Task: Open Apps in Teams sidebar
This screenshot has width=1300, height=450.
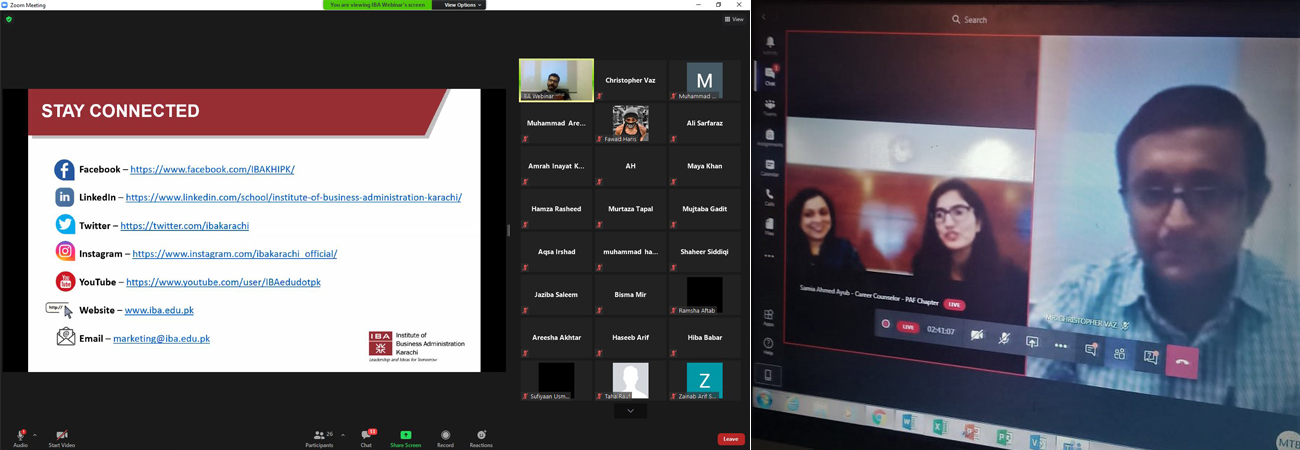Action: (769, 317)
